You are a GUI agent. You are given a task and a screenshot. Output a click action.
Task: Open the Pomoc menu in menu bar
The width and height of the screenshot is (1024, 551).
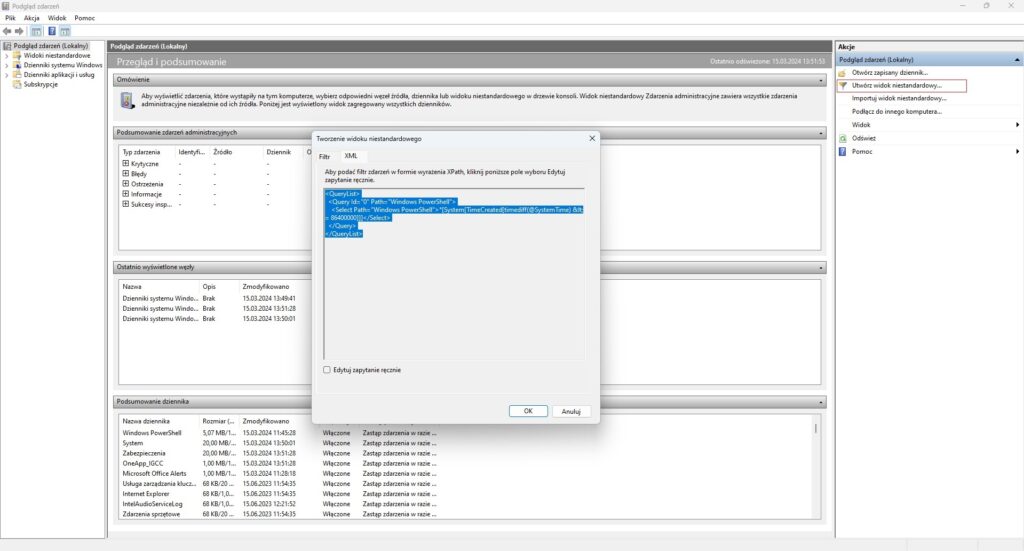[x=84, y=18]
